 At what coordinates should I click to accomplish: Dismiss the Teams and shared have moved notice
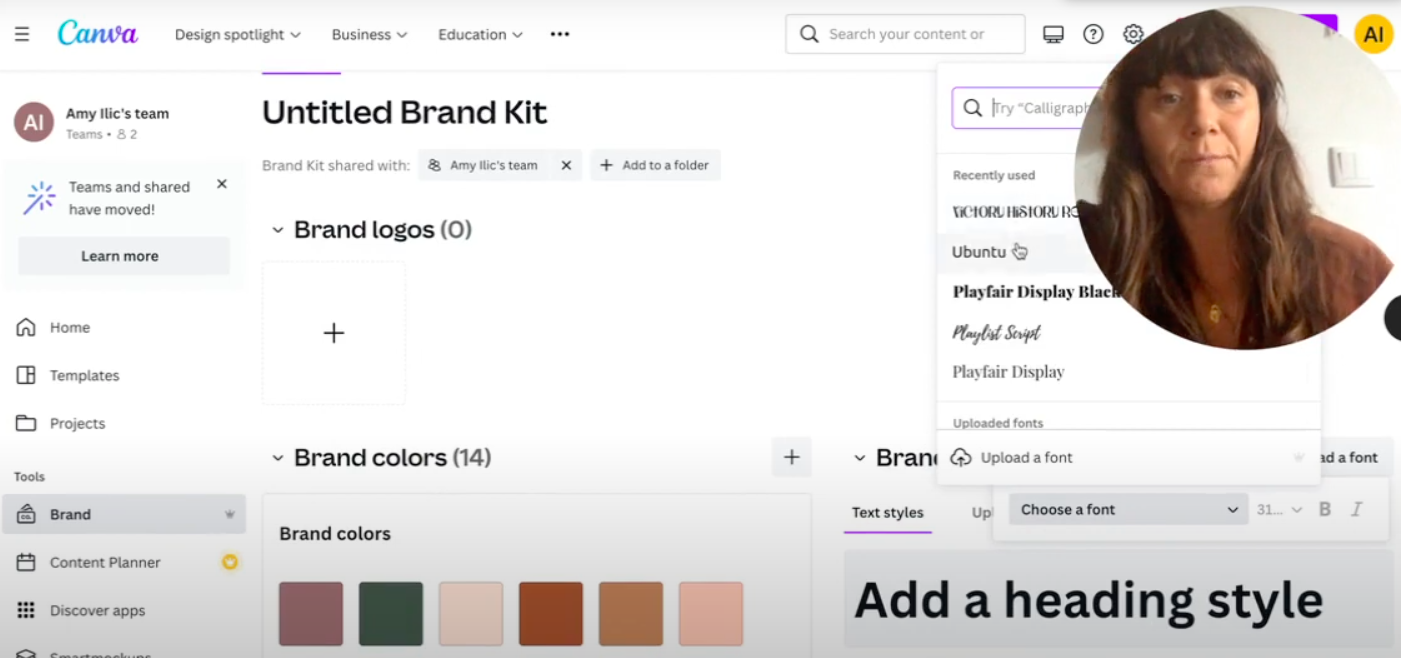click(x=222, y=184)
